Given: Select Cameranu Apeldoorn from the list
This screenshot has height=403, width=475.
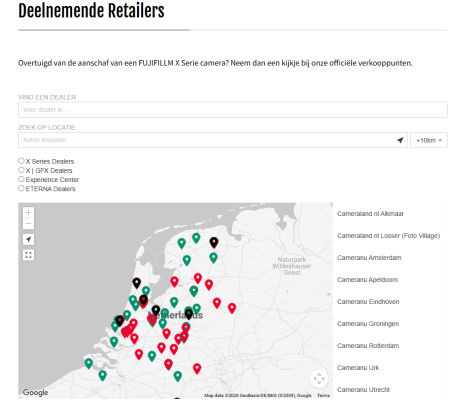Looking at the screenshot, I should (367, 280).
